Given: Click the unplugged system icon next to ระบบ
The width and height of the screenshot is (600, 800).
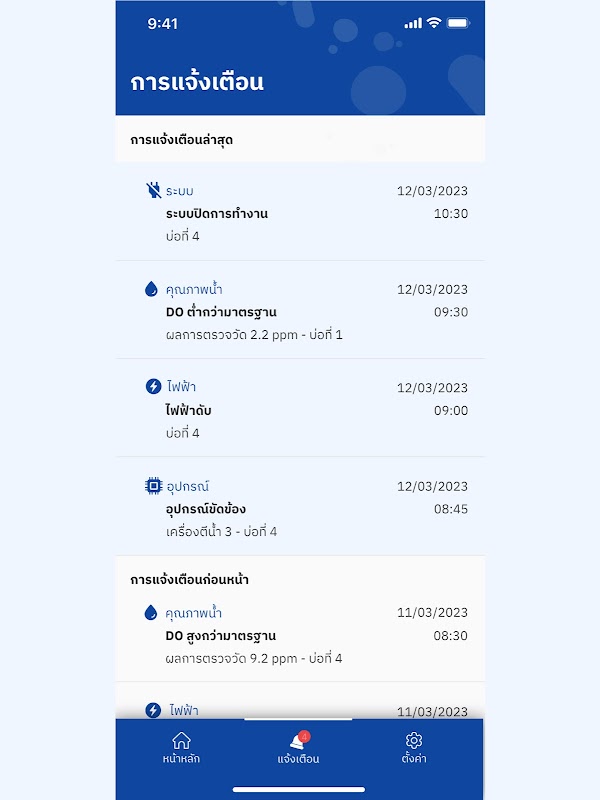Looking at the screenshot, I should [x=153, y=190].
